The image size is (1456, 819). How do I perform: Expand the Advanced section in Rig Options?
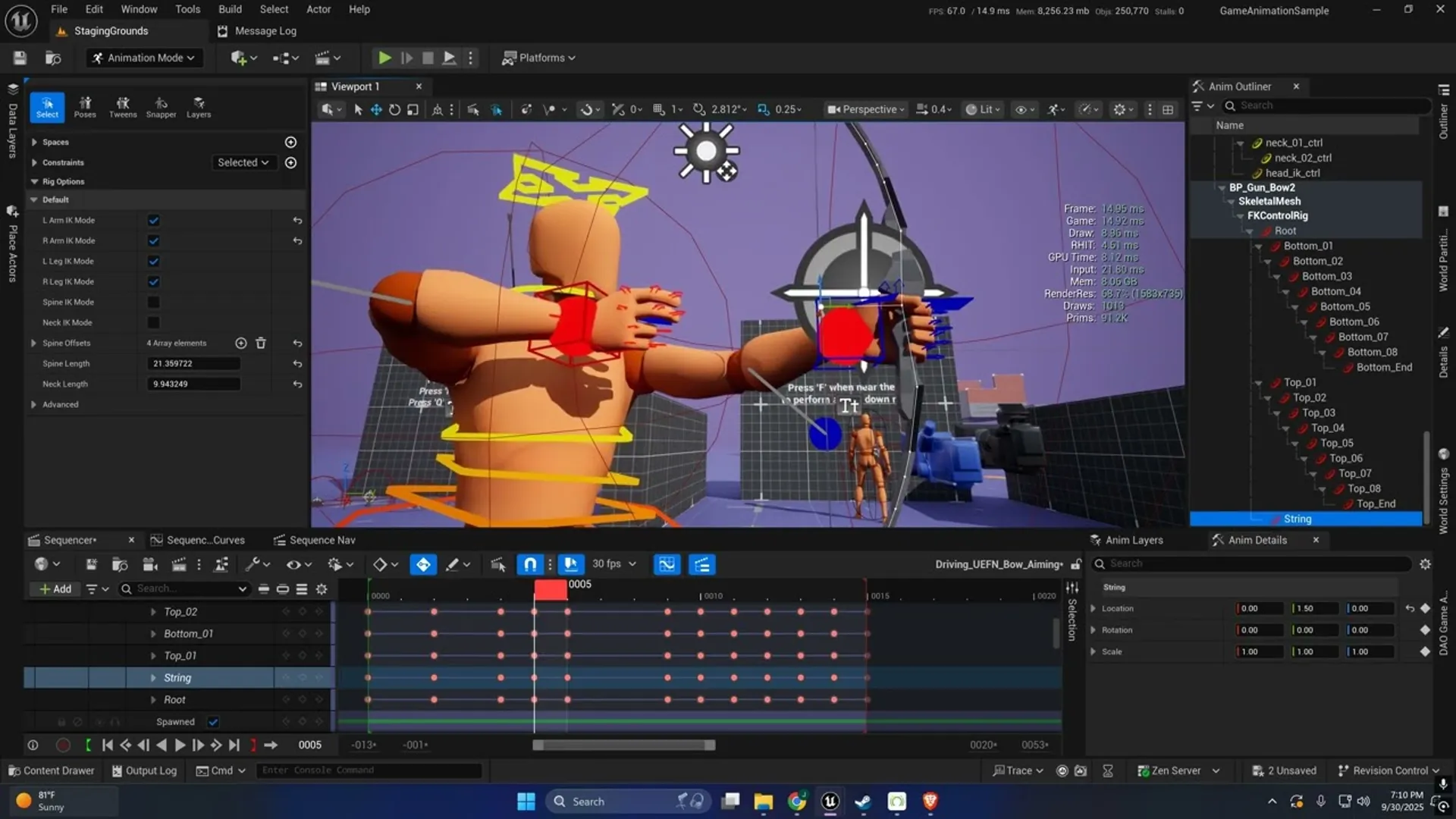[59, 404]
